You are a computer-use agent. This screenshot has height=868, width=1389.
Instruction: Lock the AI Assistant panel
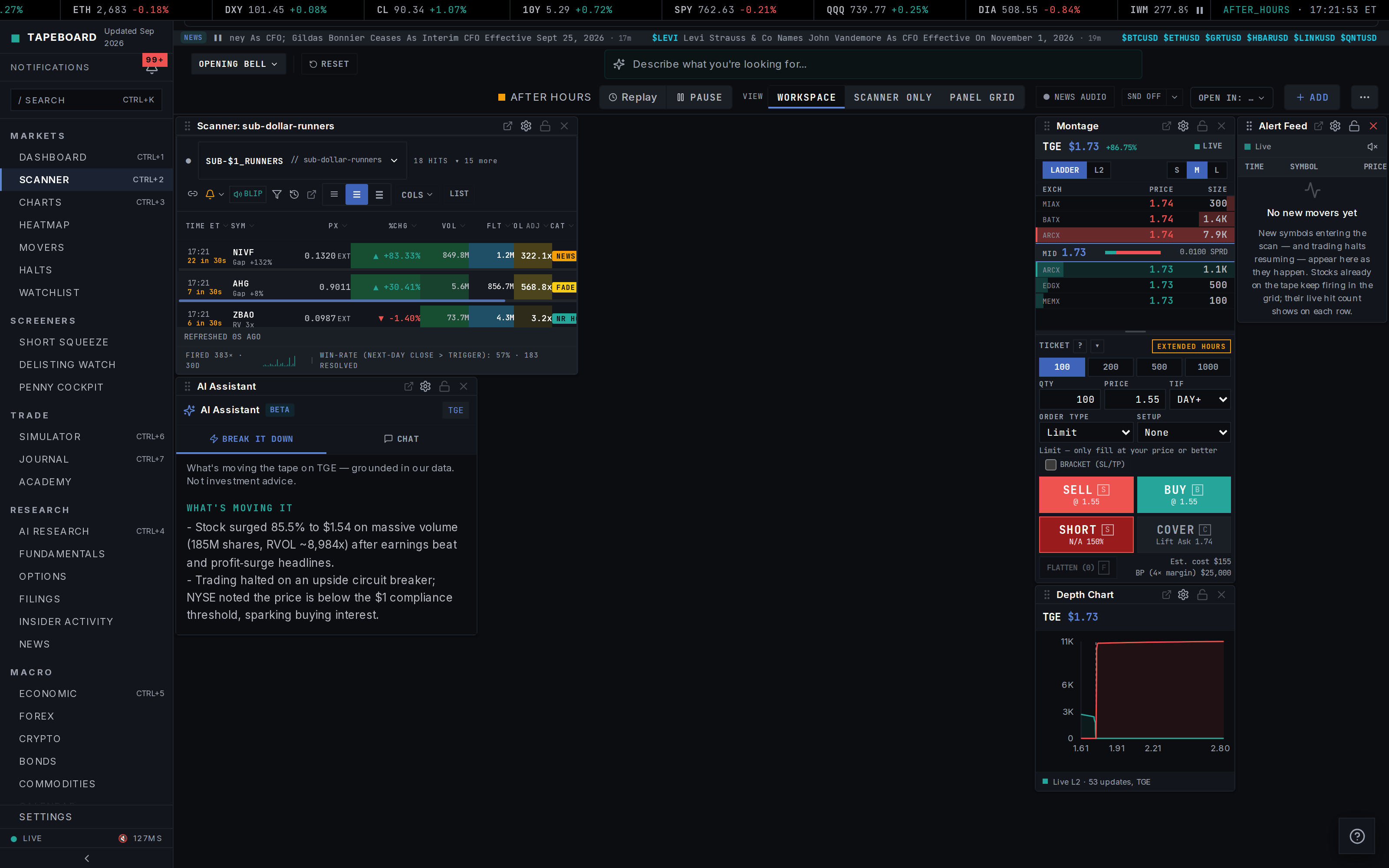pos(444,386)
